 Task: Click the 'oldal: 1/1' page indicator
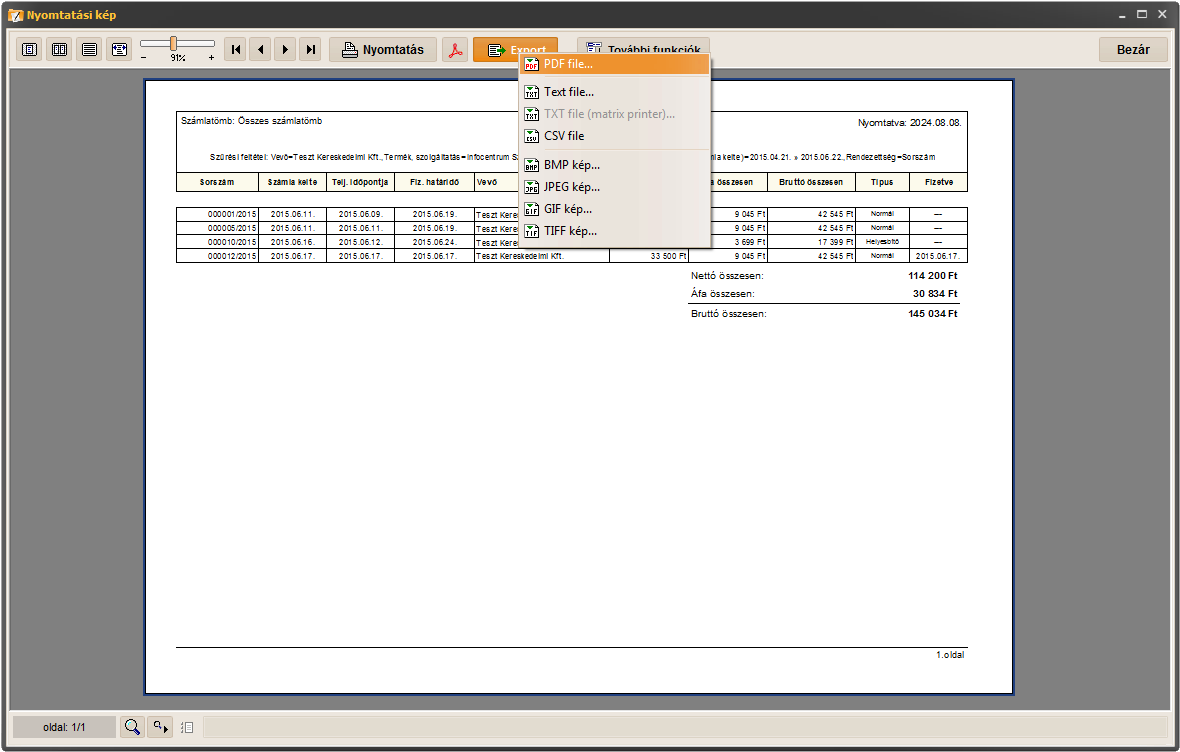coord(64,727)
